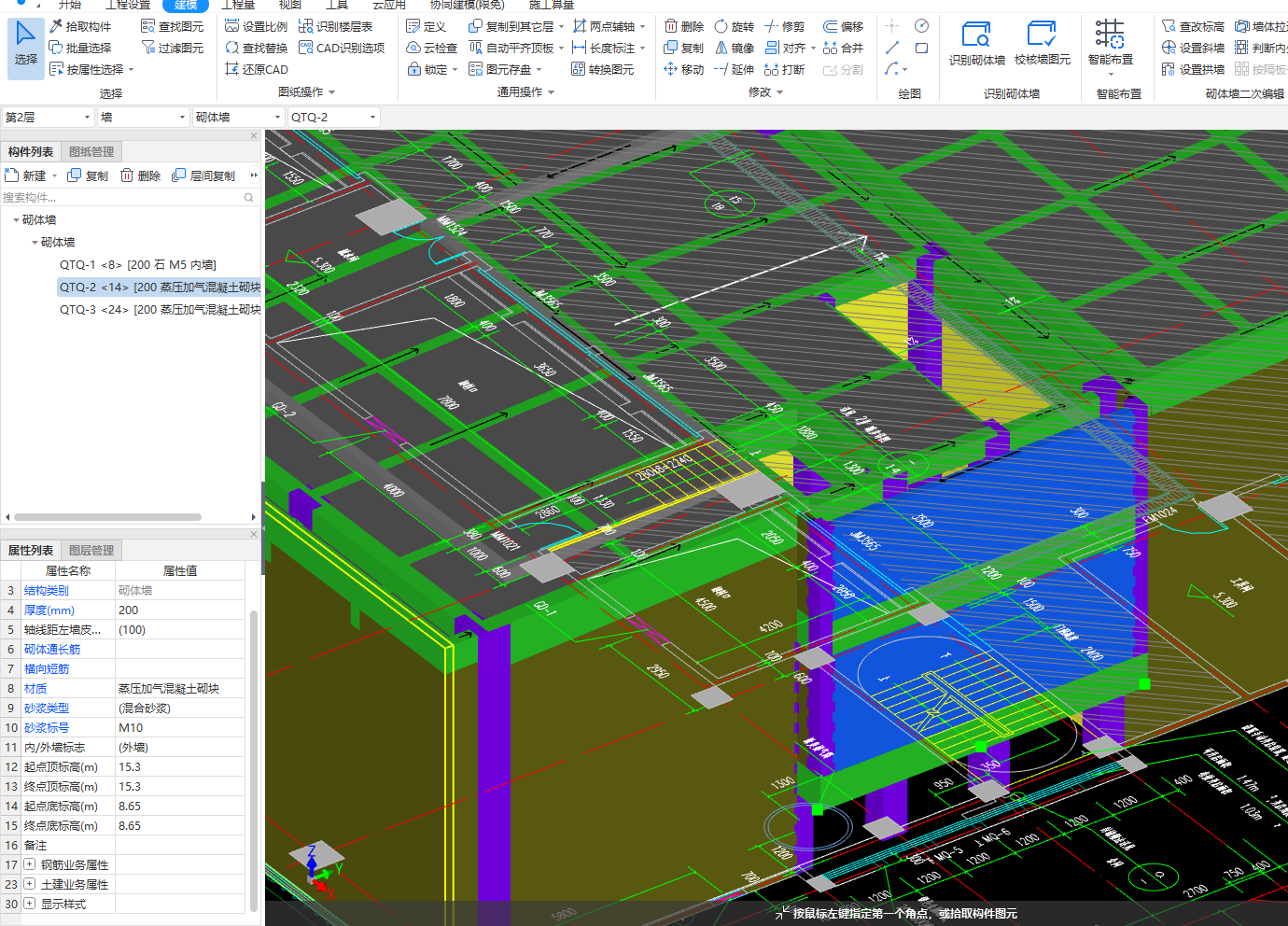Open CAD识别选项 recognition options
This screenshot has height=926, width=1288.
342,48
